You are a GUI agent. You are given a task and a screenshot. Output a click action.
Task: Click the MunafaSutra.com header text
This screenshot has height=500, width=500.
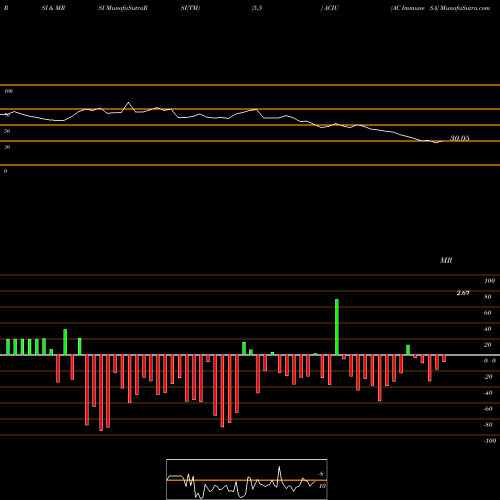coord(465,8)
